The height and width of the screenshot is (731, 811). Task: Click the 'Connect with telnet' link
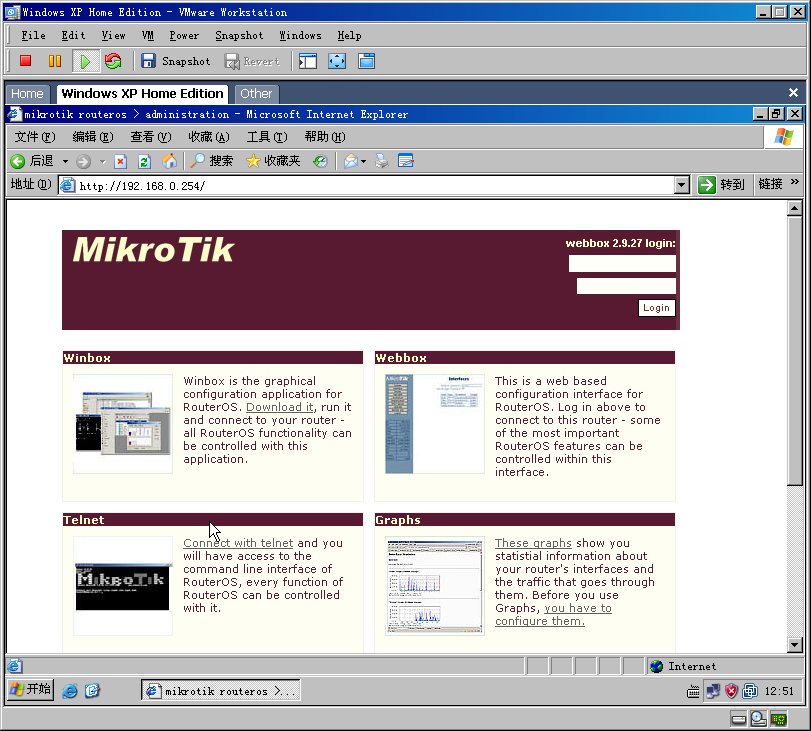click(238, 543)
